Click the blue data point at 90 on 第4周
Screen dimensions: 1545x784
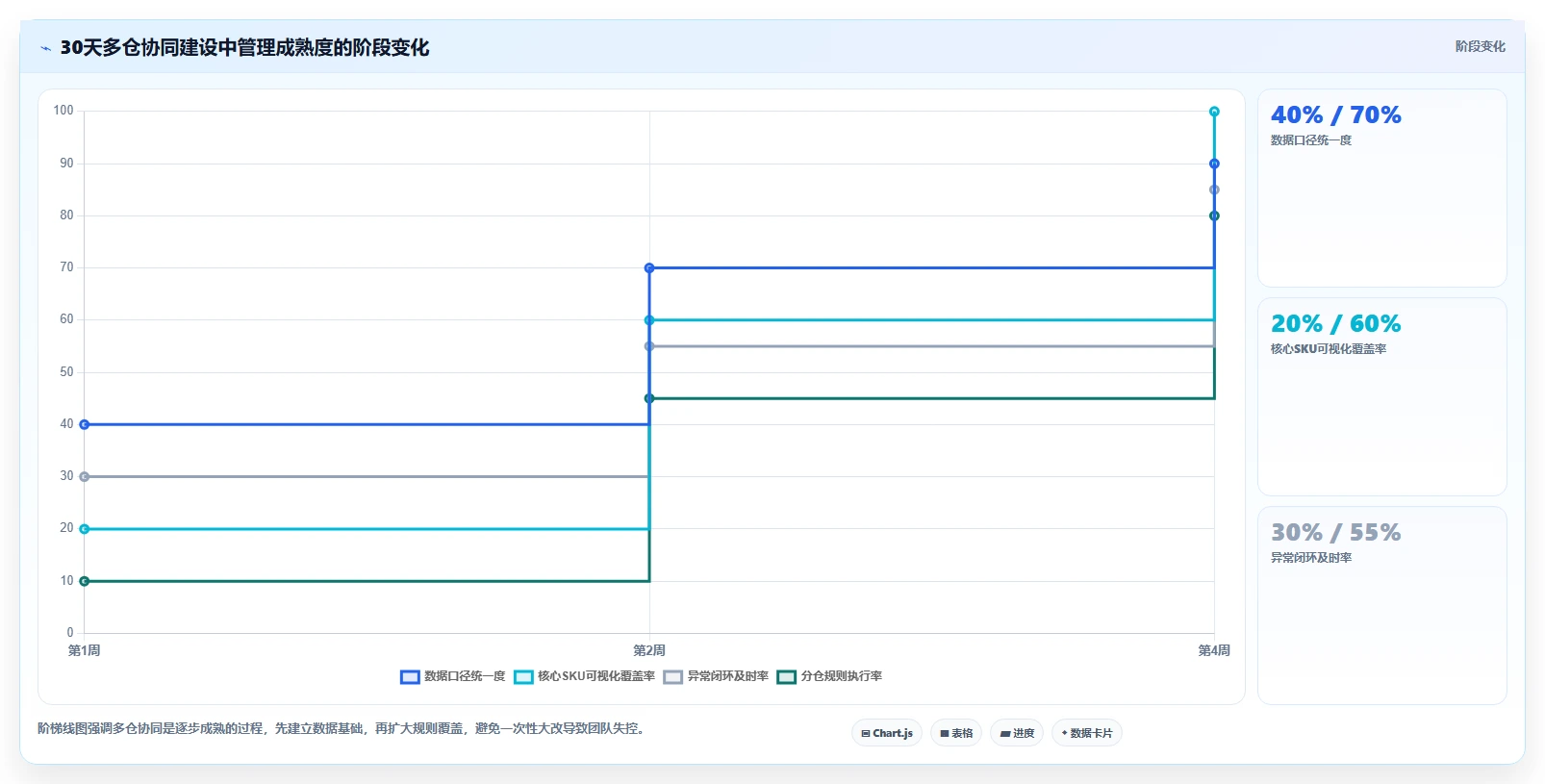coord(1214,164)
